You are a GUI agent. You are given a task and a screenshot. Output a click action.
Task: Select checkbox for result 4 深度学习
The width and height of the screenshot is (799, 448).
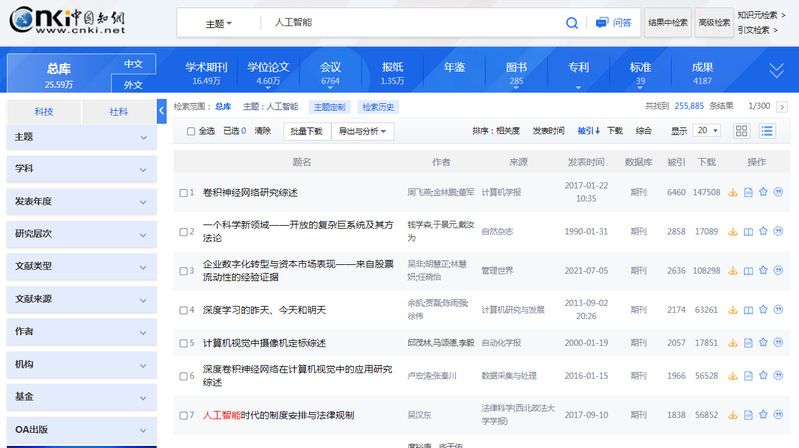[x=183, y=310]
